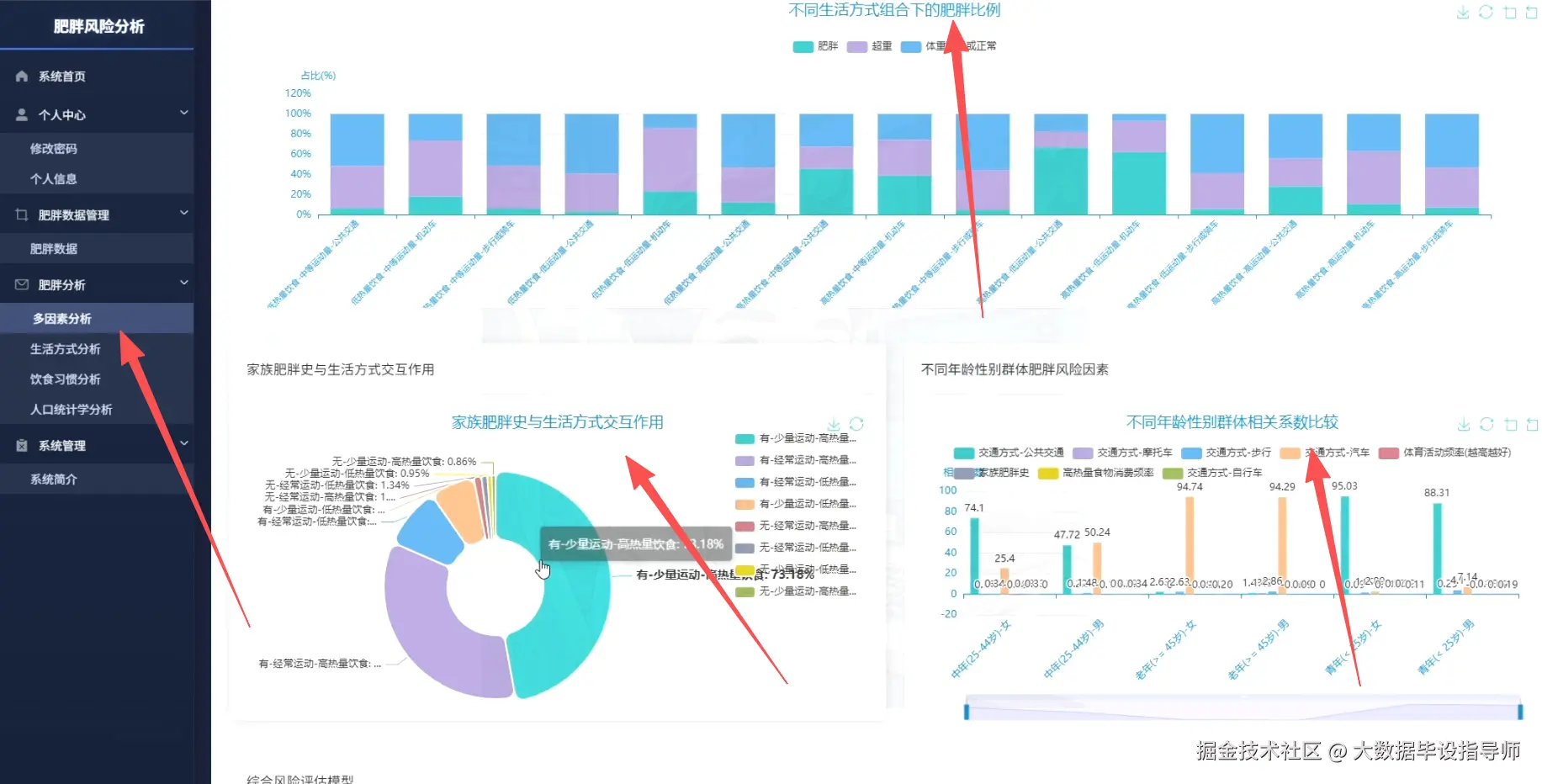Click the 不同生活方式组合下的肥胖比例 chart title
Viewport: 1542px width, 784px height.
pyautogui.click(x=894, y=10)
